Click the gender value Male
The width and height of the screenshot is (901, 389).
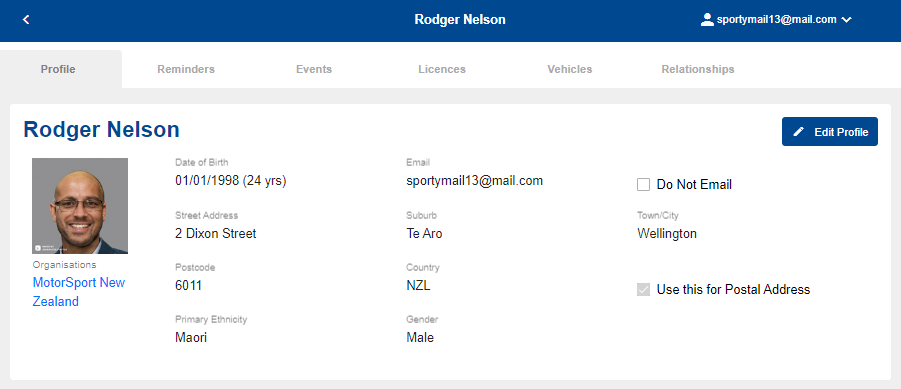[x=420, y=337]
